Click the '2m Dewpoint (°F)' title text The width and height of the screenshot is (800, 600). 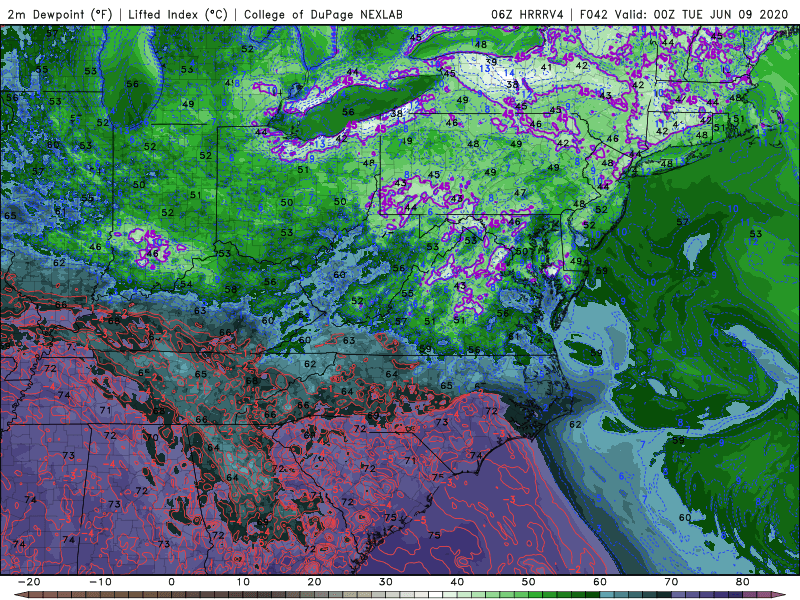(60, 14)
